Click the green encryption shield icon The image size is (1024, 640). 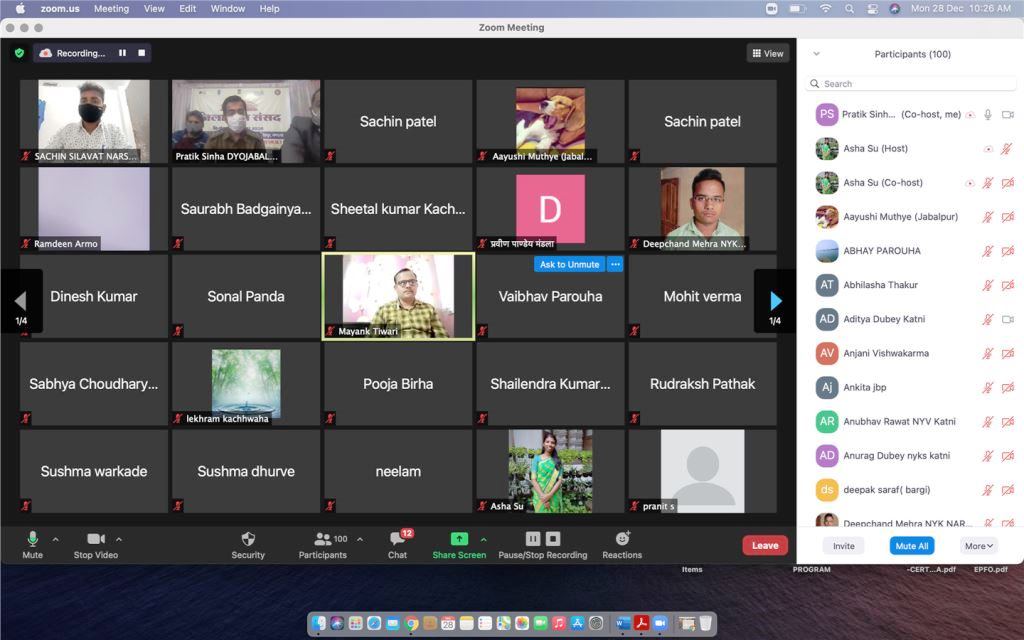click(x=20, y=53)
